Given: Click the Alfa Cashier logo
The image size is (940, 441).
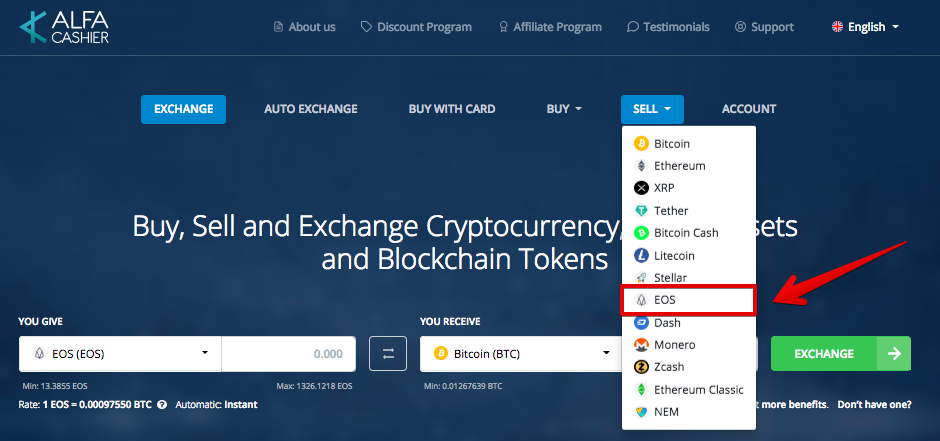Looking at the screenshot, I should click(x=64, y=27).
